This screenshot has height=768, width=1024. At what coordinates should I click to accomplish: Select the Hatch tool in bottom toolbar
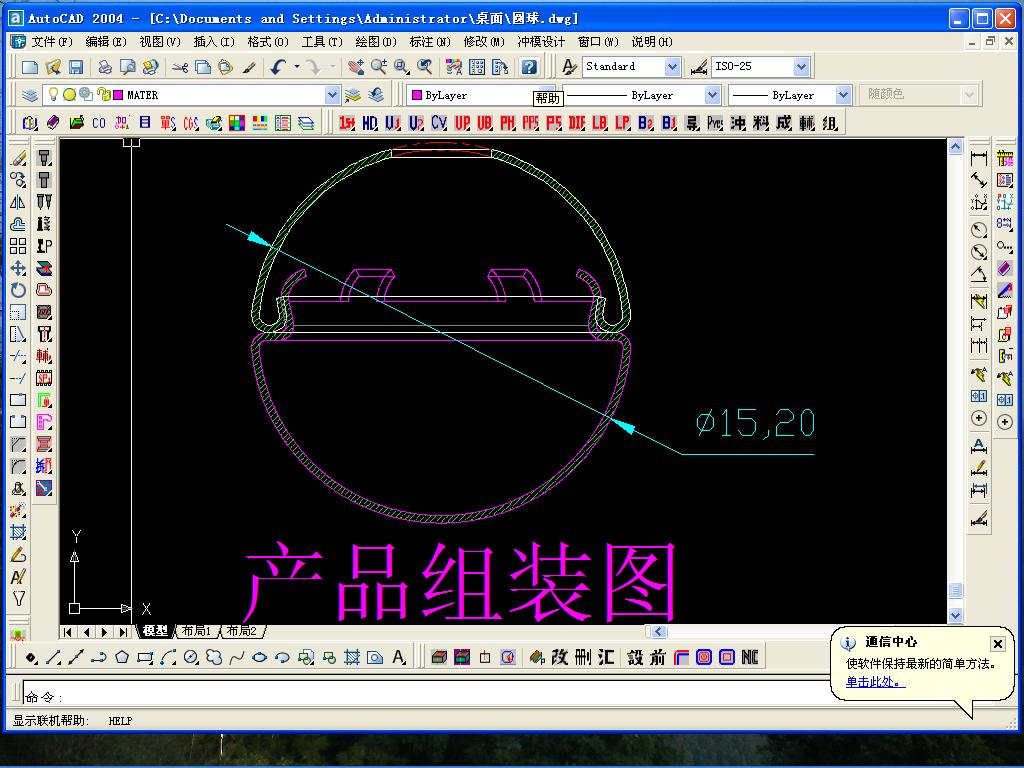pos(352,658)
